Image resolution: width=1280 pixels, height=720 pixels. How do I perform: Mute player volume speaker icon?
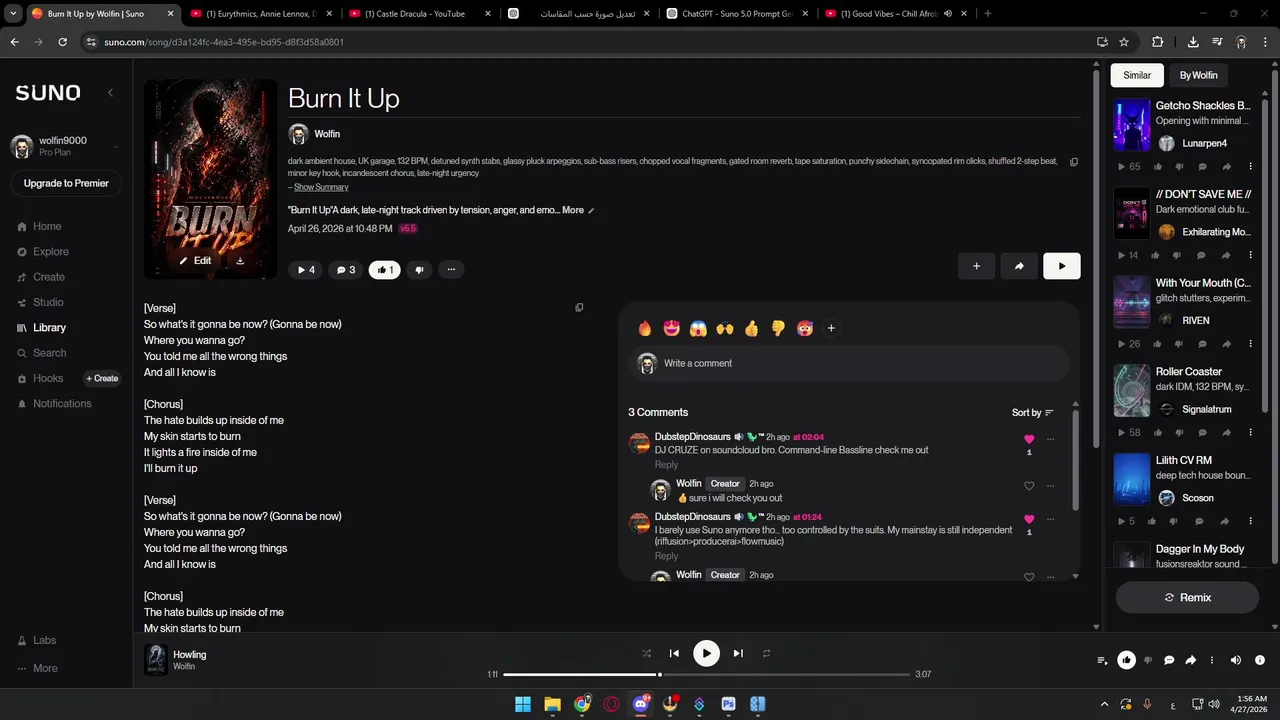click(1235, 660)
